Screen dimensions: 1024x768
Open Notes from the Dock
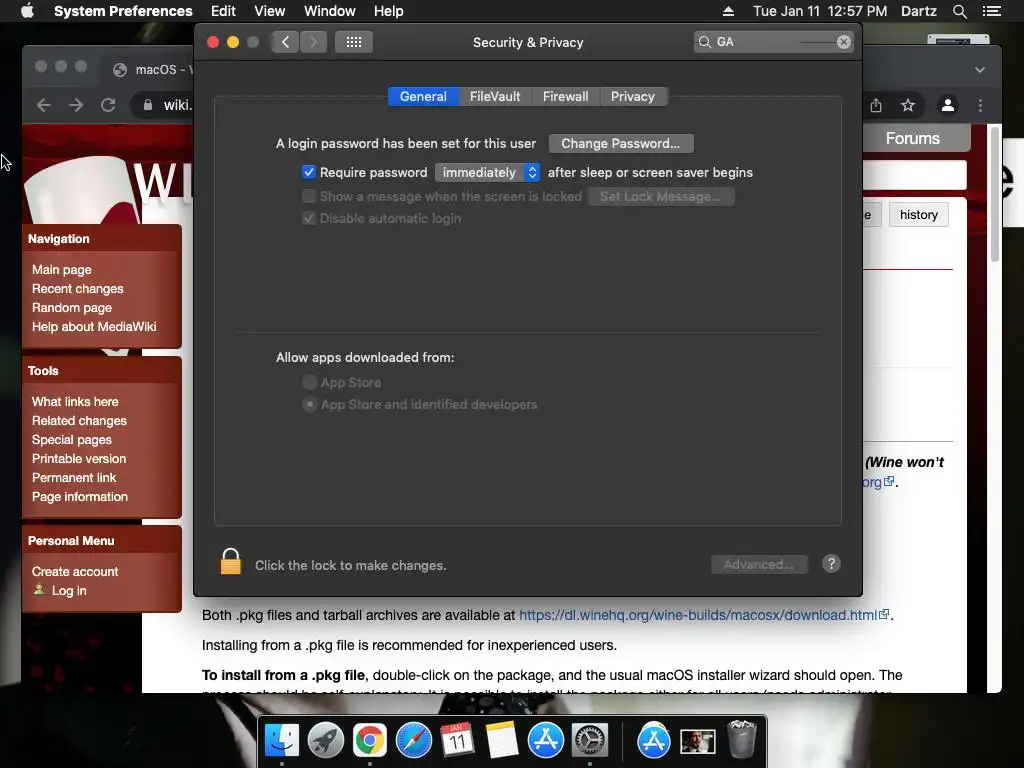click(502, 740)
